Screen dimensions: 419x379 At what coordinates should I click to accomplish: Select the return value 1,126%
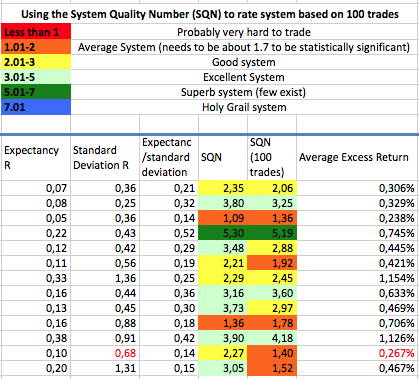(357, 338)
